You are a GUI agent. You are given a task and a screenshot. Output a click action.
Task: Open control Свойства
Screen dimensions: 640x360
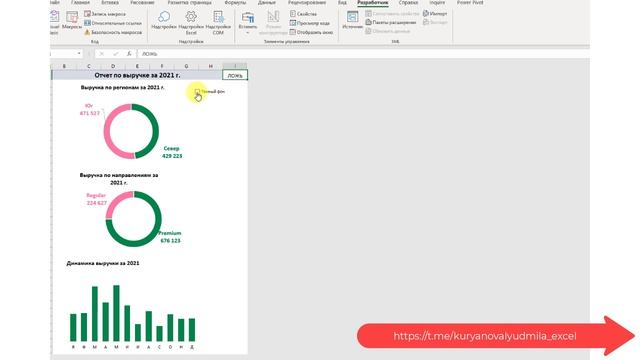click(x=303, y=14)
